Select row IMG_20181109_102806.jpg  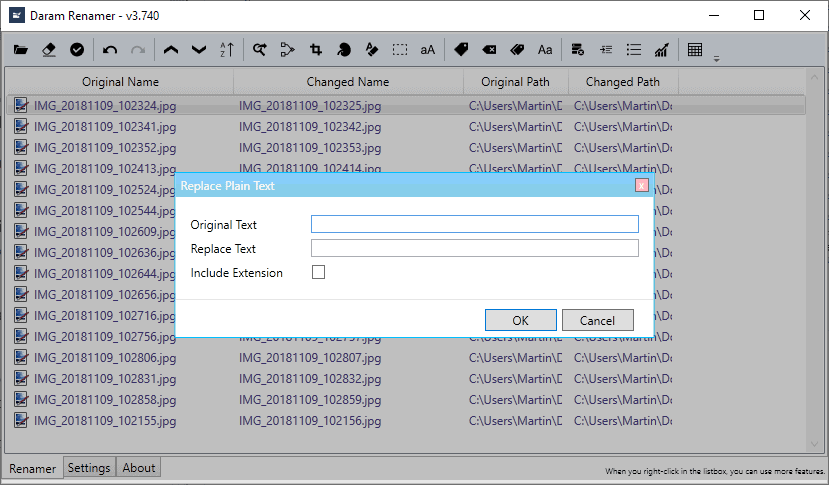tap(406, 358)
